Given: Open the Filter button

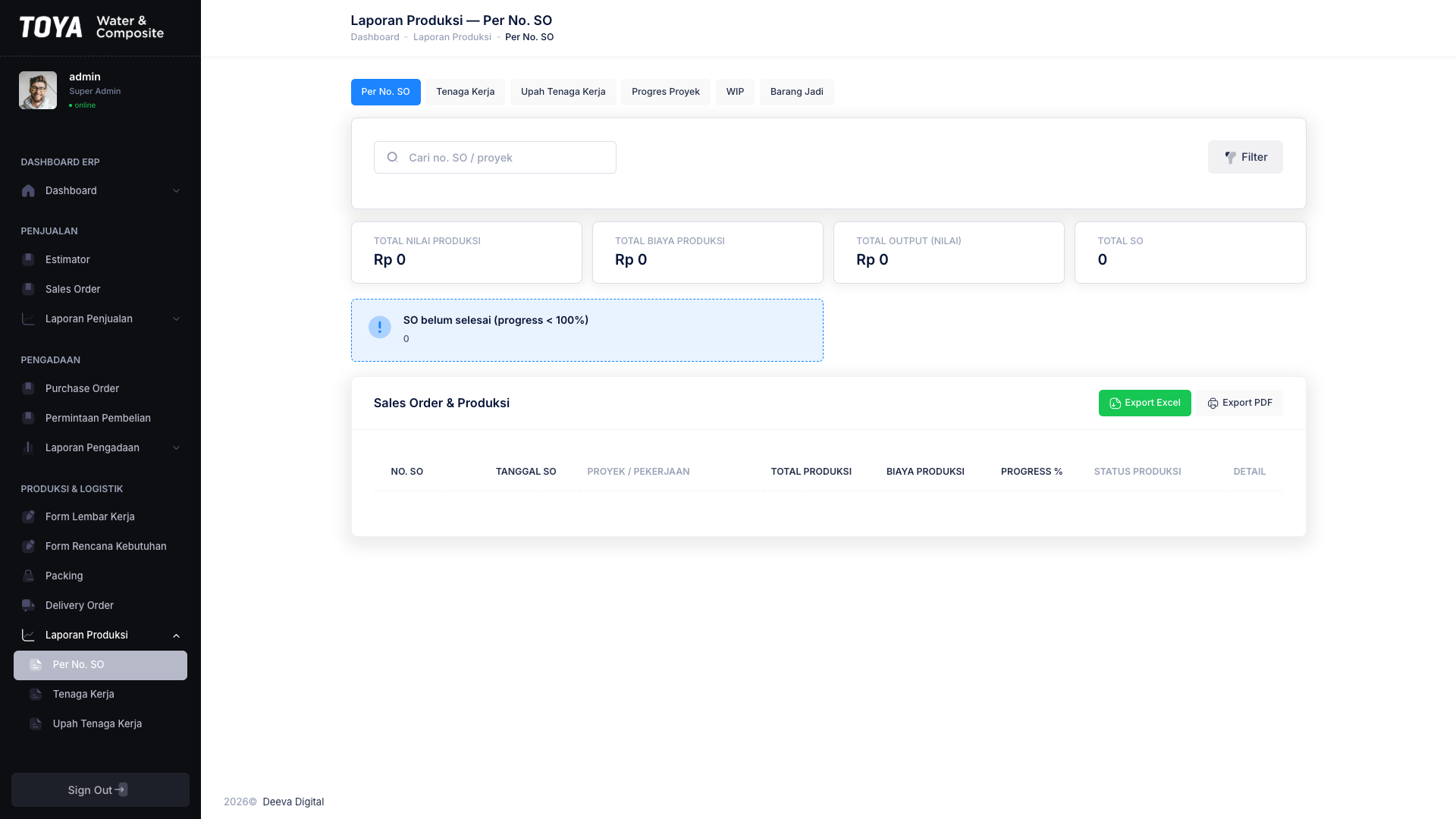Looking at the screenshot, I should click(1245, 157).
